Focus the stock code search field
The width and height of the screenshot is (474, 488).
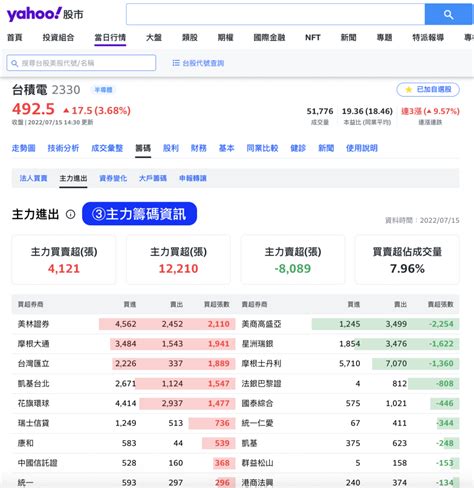tap(81, 63)
